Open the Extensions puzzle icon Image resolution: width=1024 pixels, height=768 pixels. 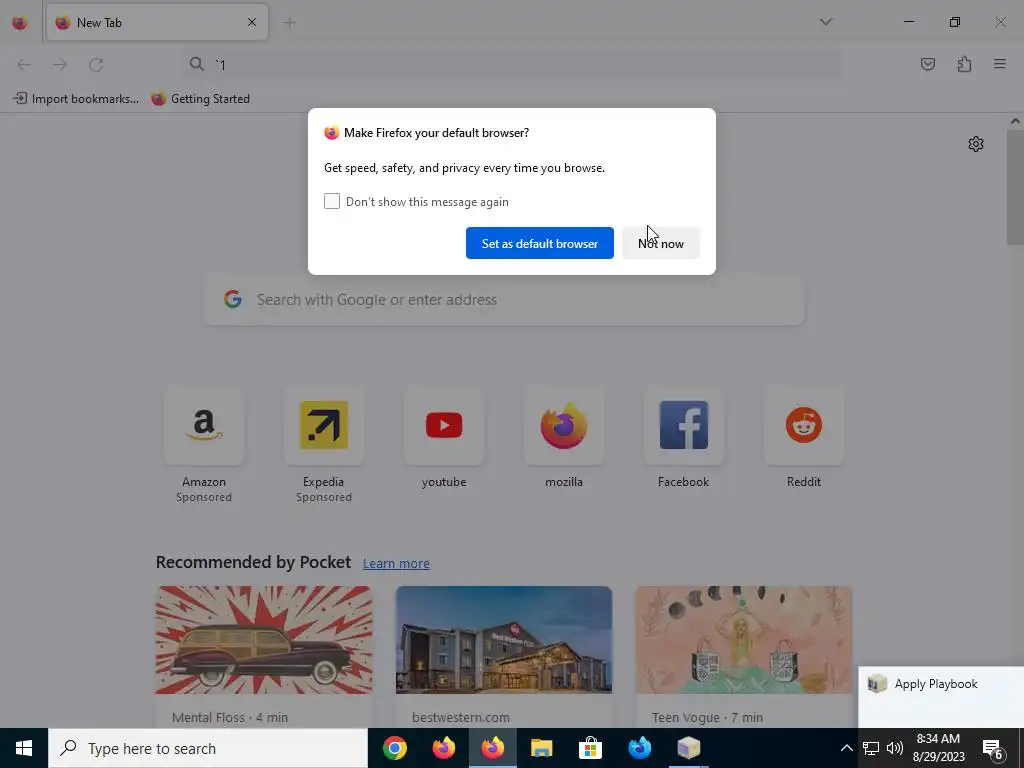pos(964,64)
